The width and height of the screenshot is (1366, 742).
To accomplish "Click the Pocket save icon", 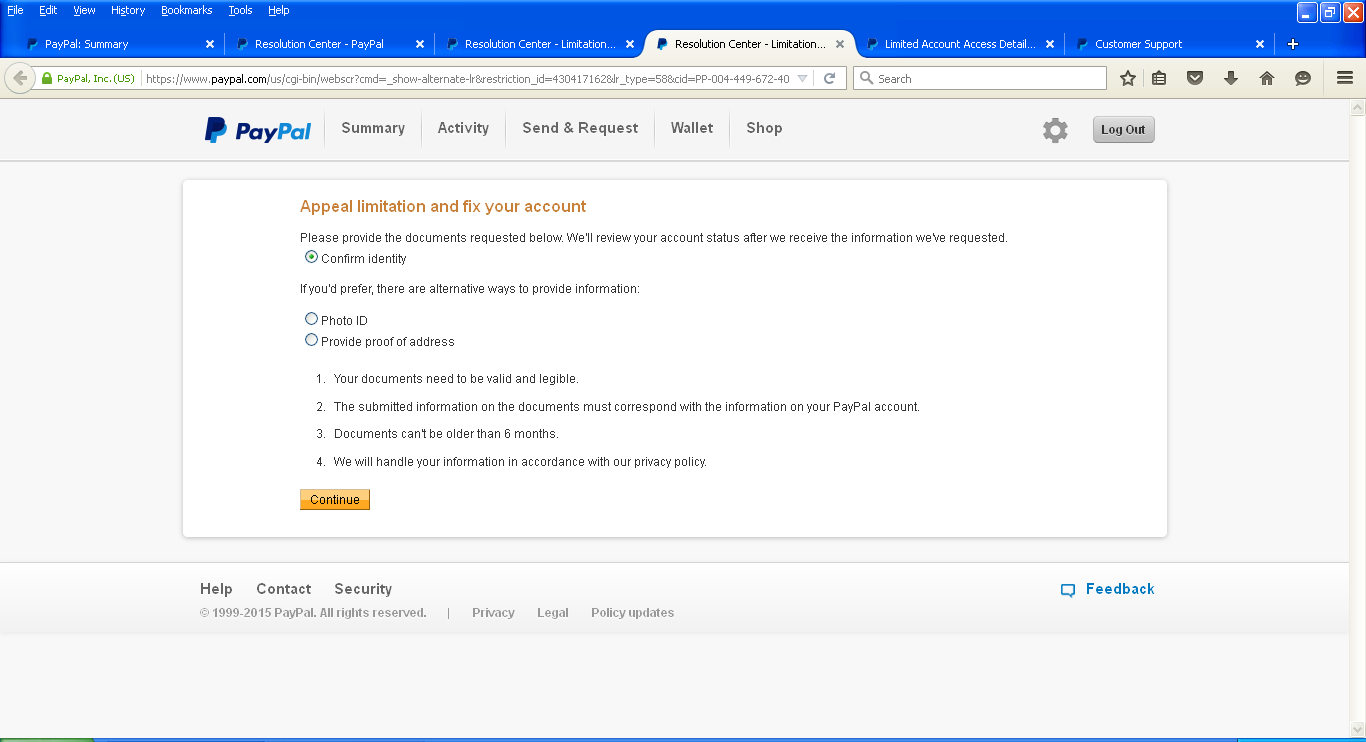I will (1195, 78).
